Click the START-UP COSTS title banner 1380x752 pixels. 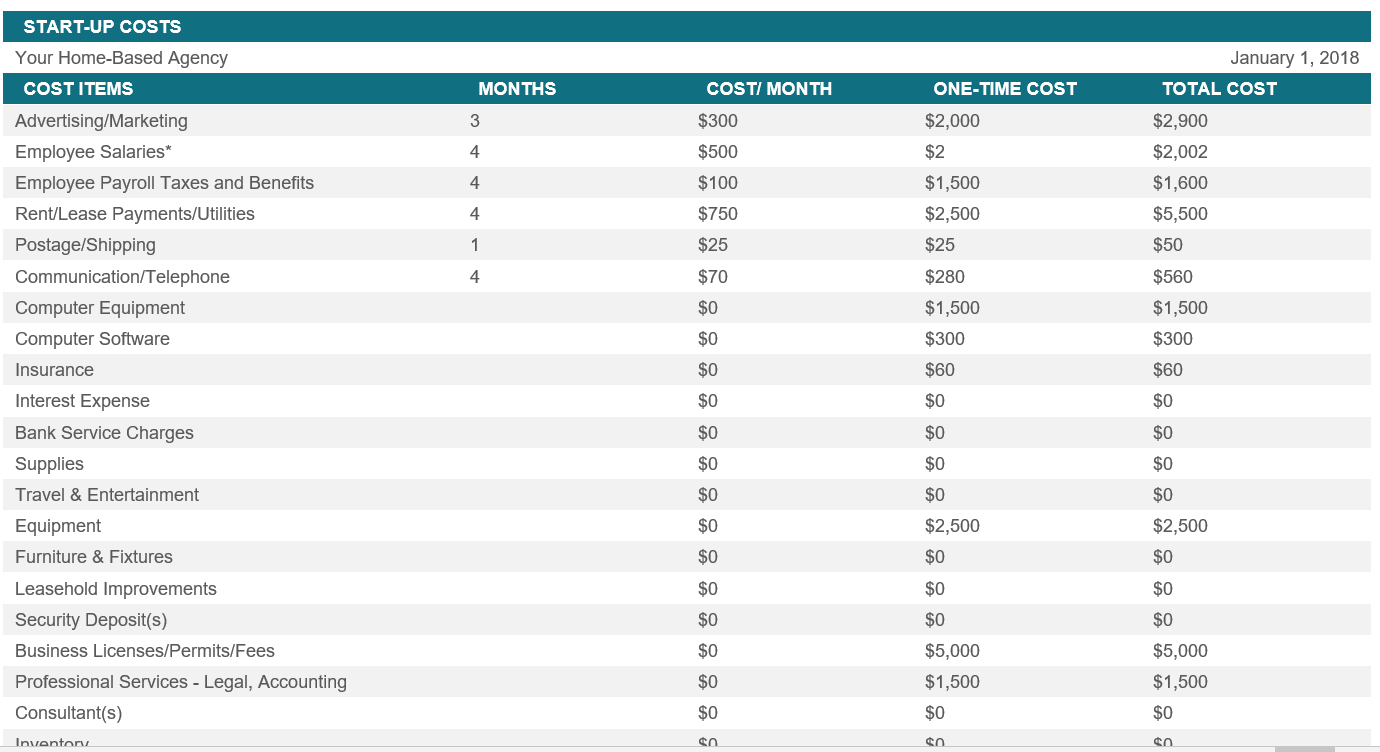click(x=102, y=27)
